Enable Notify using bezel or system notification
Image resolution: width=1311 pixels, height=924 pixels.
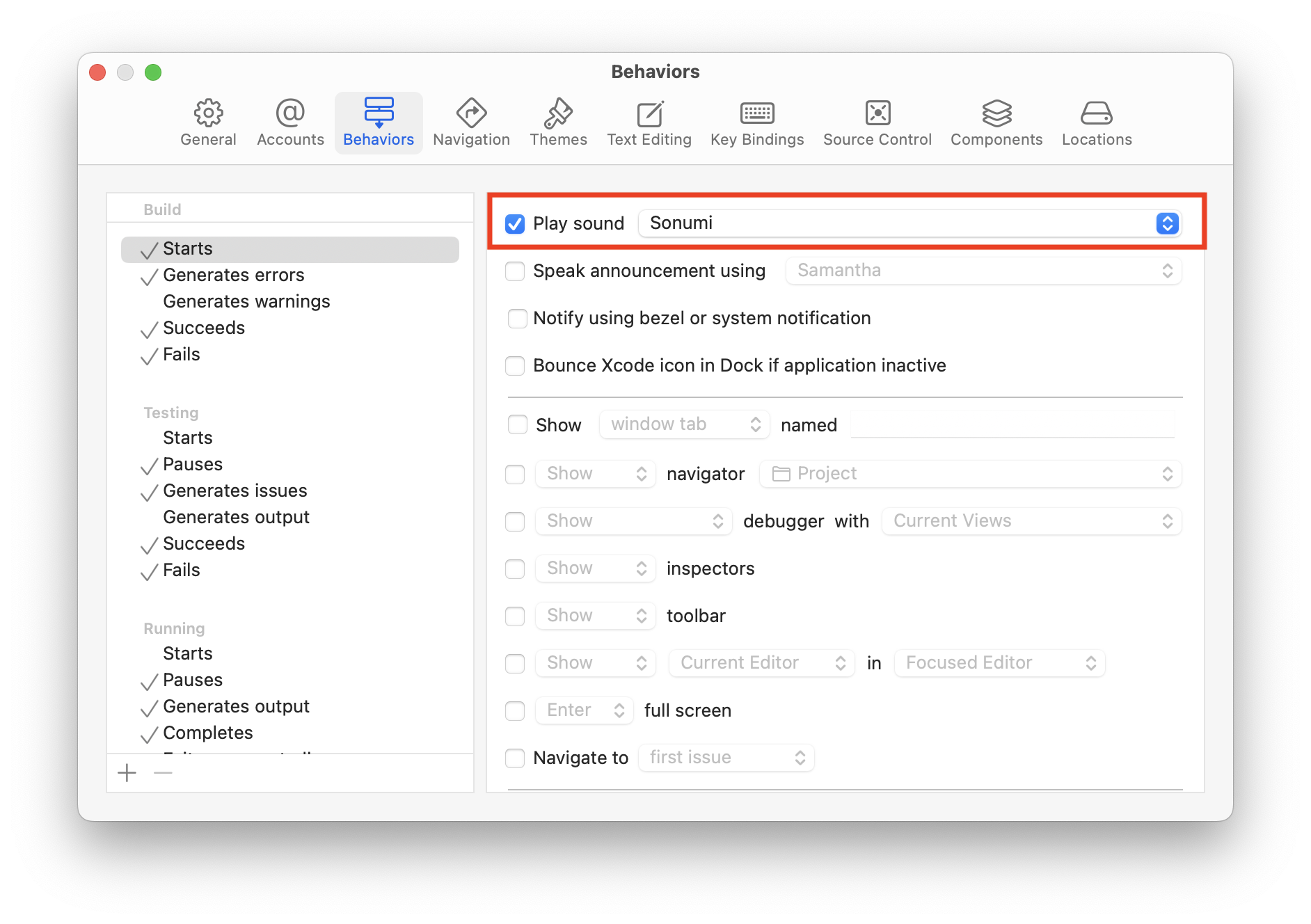point(518,318)
